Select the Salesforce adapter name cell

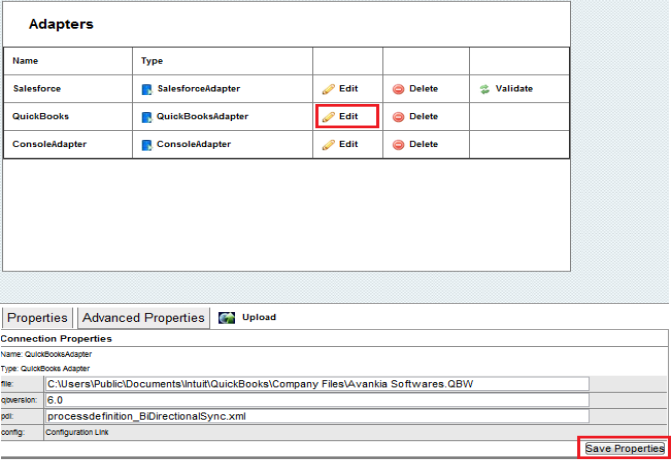click(x=37, y=89)
